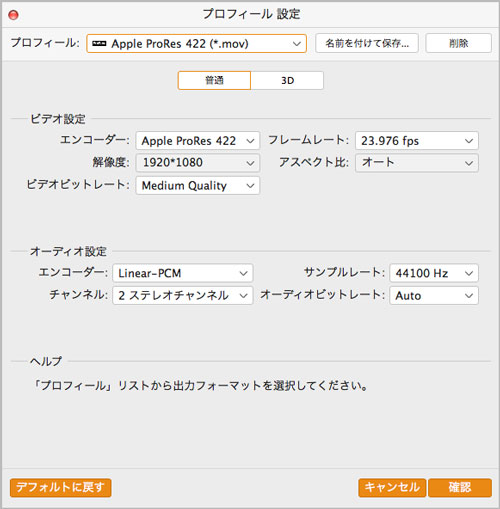Open the チャンネル 2 ステレオチャンネル dropdown
The image size is (500, 509).
(183, 295)
